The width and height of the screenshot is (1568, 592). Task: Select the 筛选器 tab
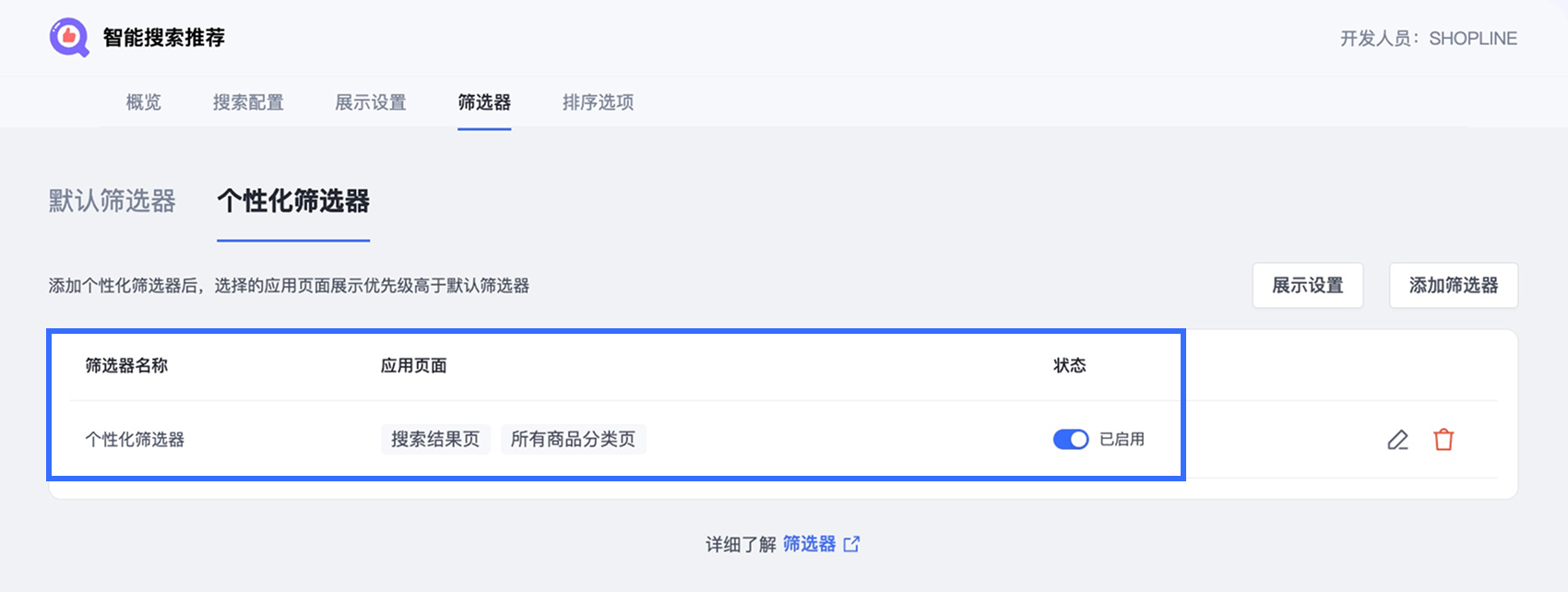coord(484,102)
